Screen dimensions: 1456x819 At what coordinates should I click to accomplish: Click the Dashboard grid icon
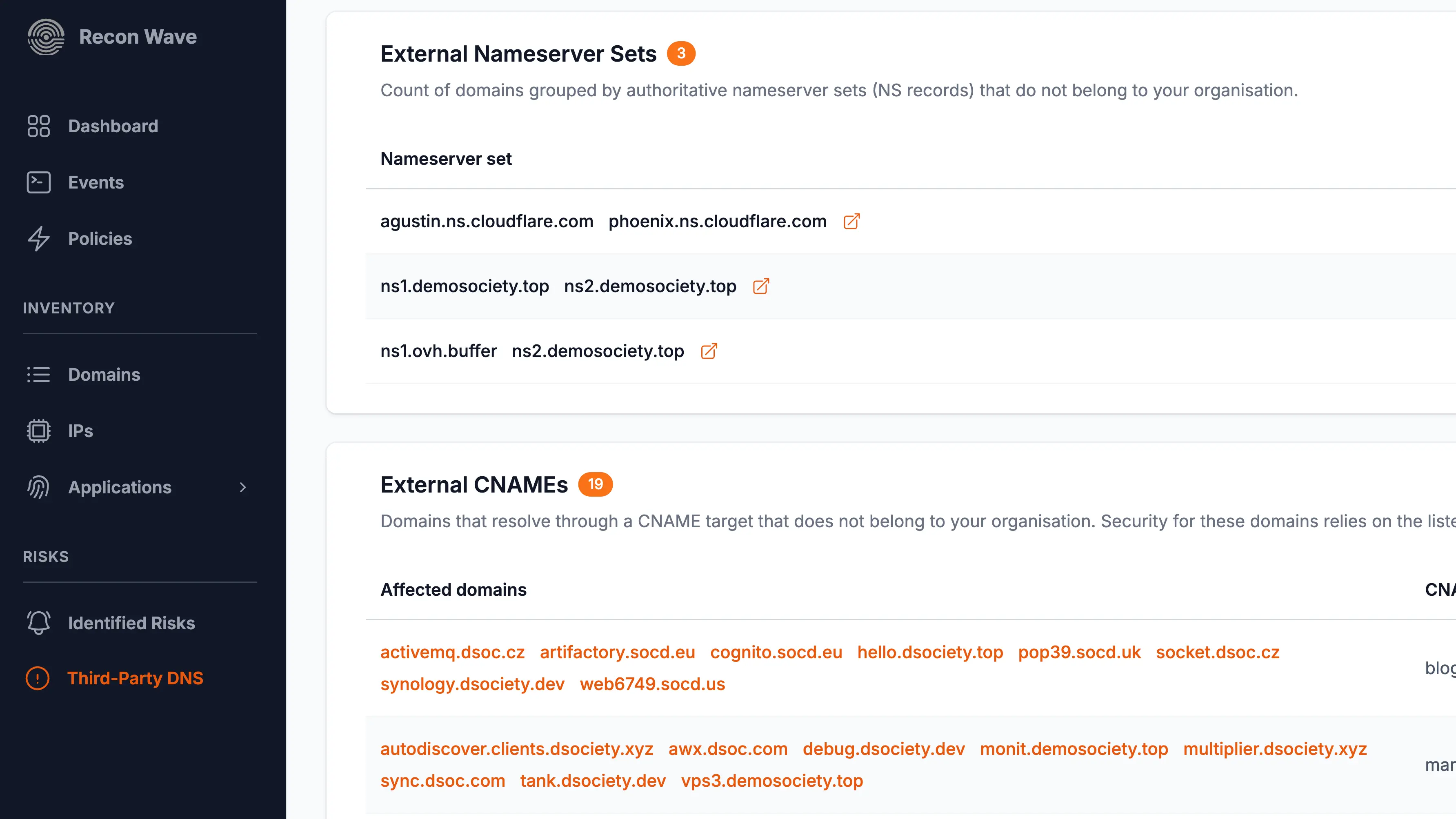click(x=38, y=126)
